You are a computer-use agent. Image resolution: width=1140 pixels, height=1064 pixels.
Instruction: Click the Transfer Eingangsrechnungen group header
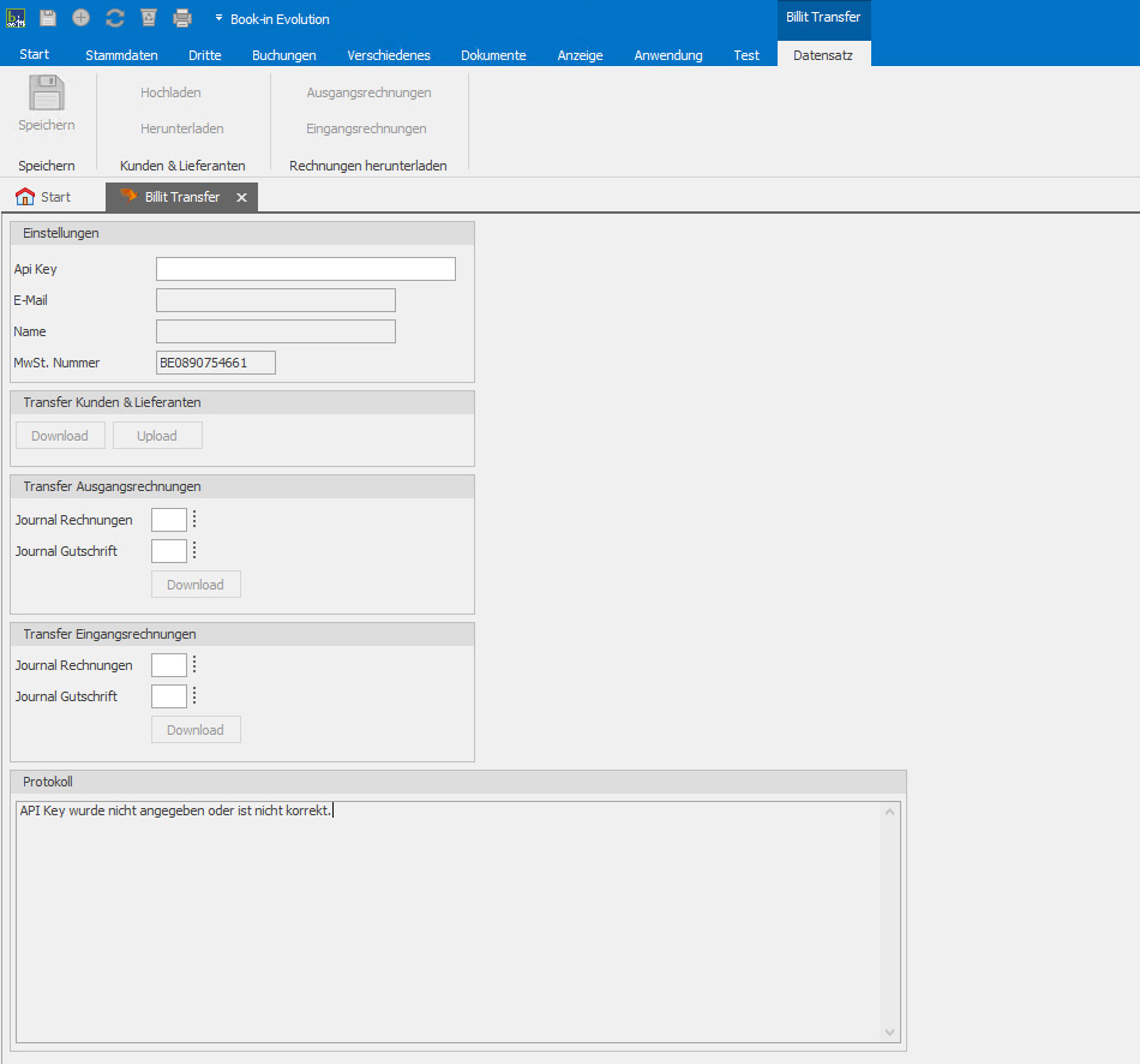pyautogui.click(x=242, y=634)
